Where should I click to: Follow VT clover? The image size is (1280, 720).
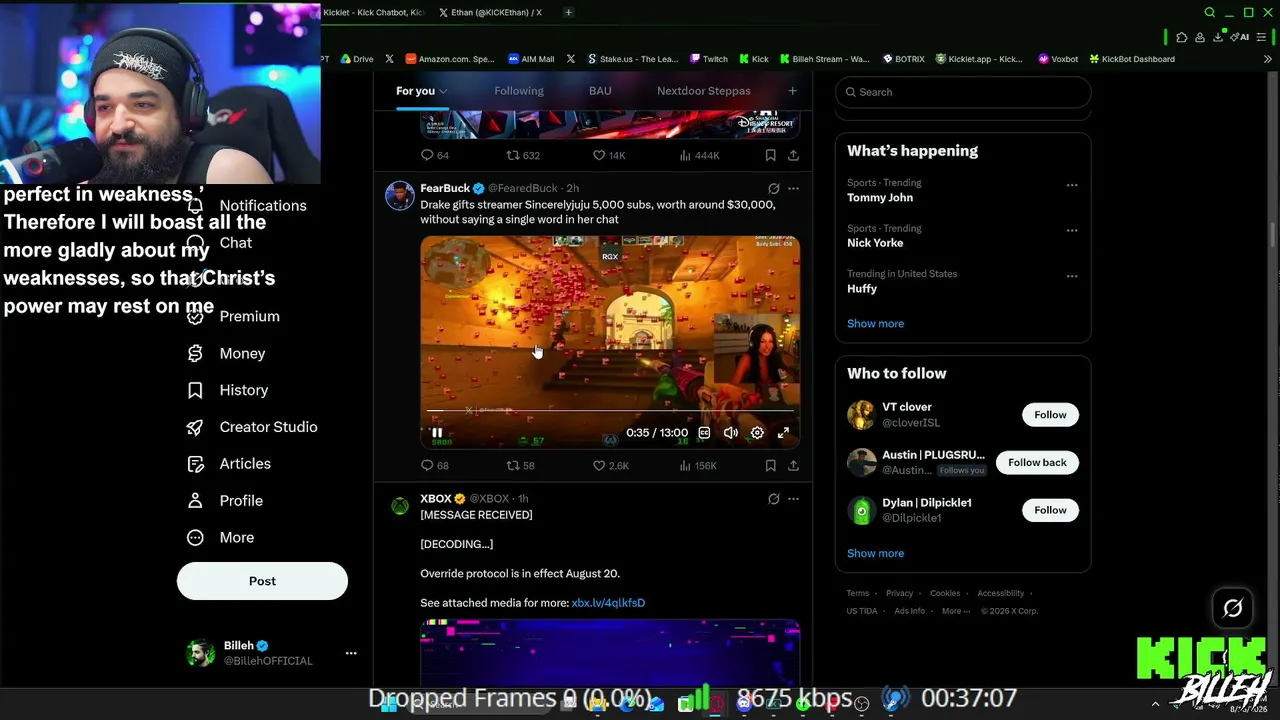[x=1050, y=415]
